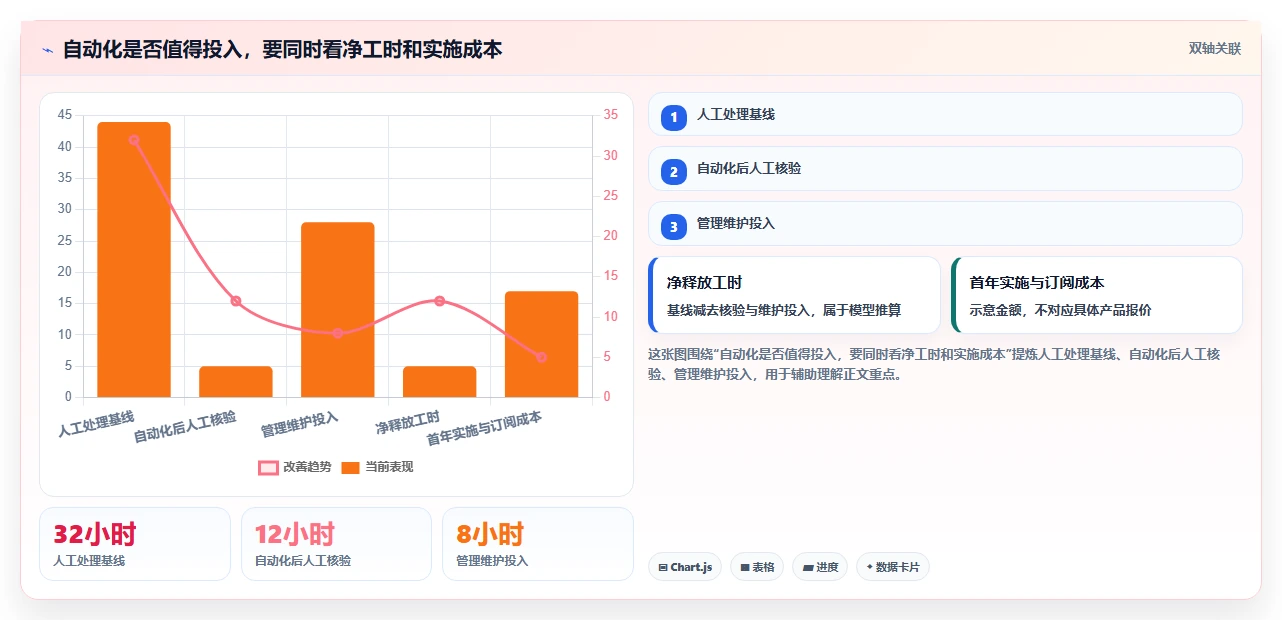Toggle the 当前表现 legend item

(377, 467)
